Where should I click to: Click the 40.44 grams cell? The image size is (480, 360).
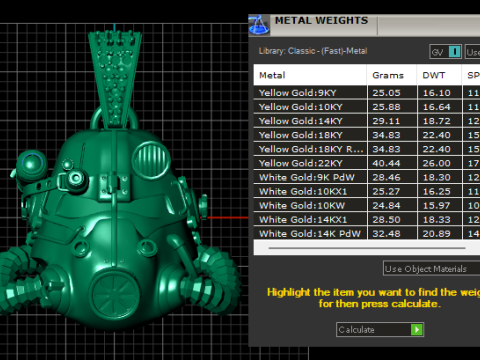tap(392, 163)
